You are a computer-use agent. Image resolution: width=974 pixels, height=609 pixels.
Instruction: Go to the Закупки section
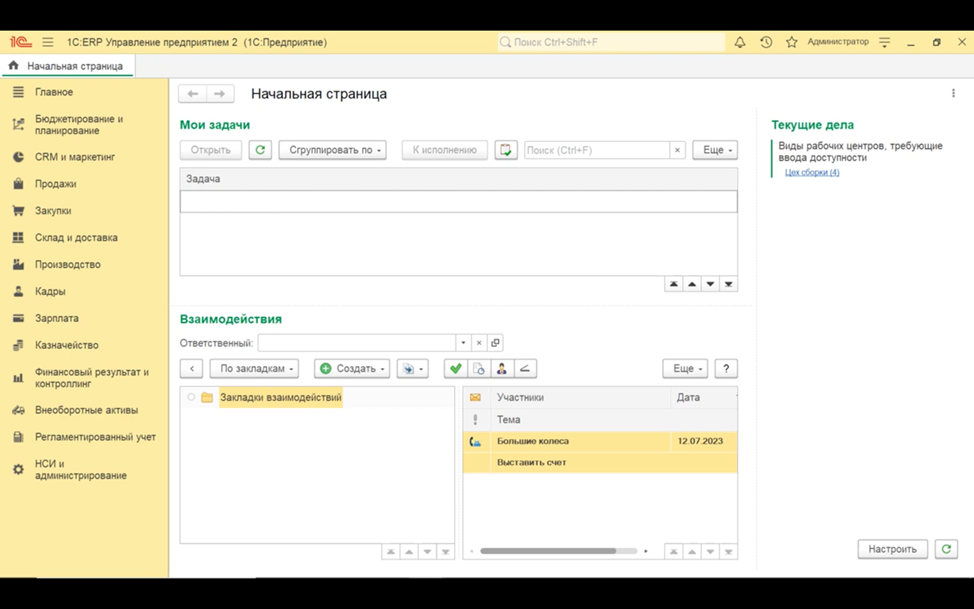point(53,211)
